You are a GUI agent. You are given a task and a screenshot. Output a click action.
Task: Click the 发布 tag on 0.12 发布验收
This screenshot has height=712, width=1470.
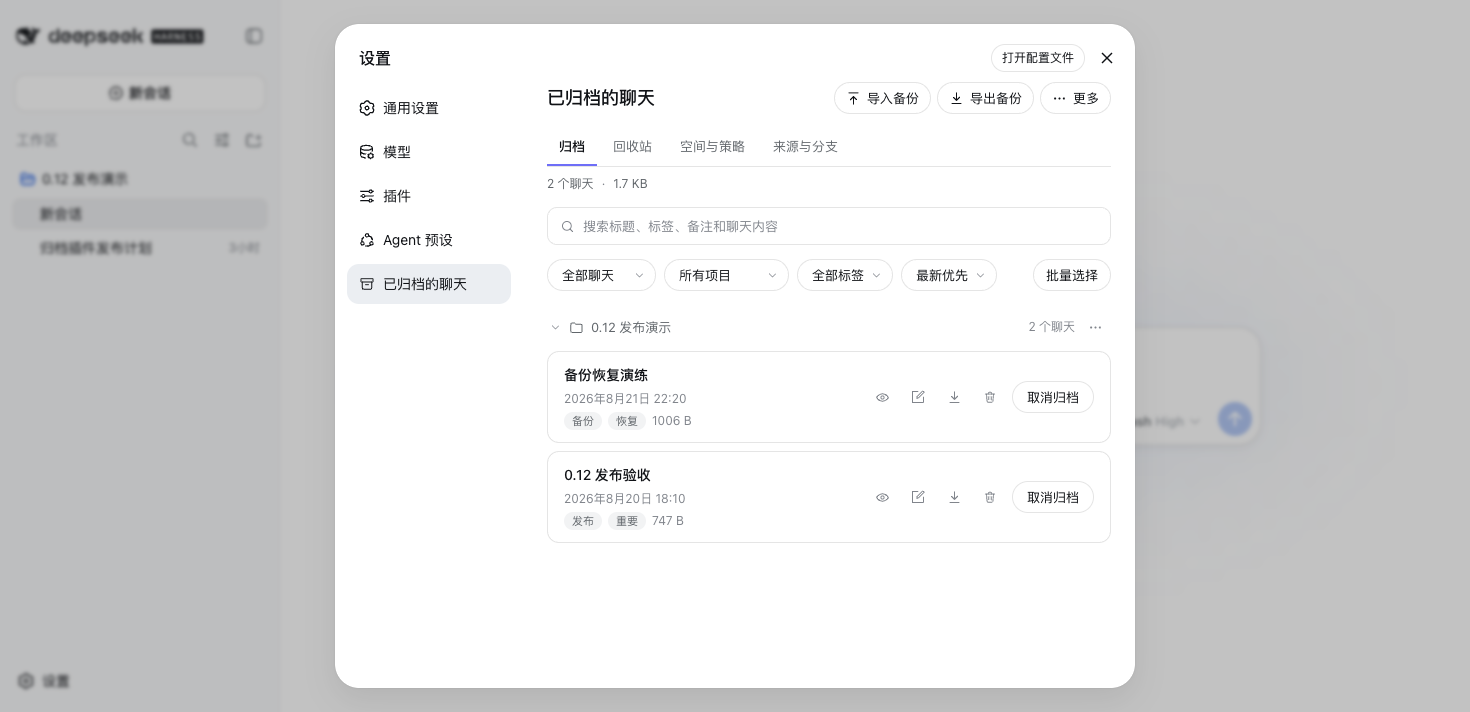[x=583, y=521]
